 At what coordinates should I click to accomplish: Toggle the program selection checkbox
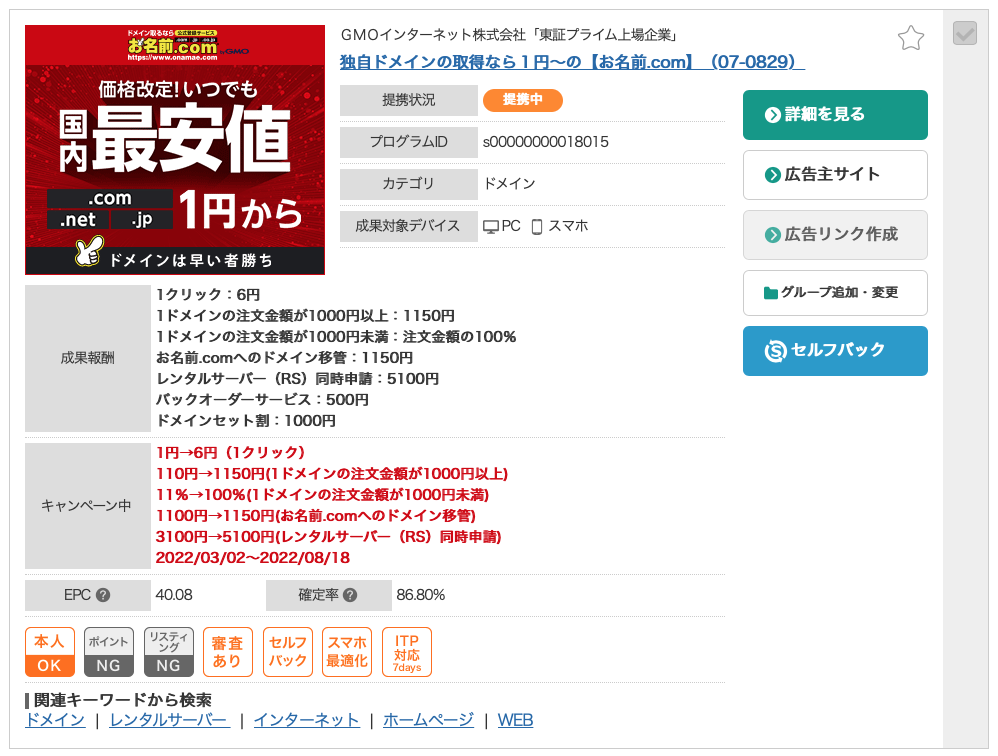[x=965, y=33]
